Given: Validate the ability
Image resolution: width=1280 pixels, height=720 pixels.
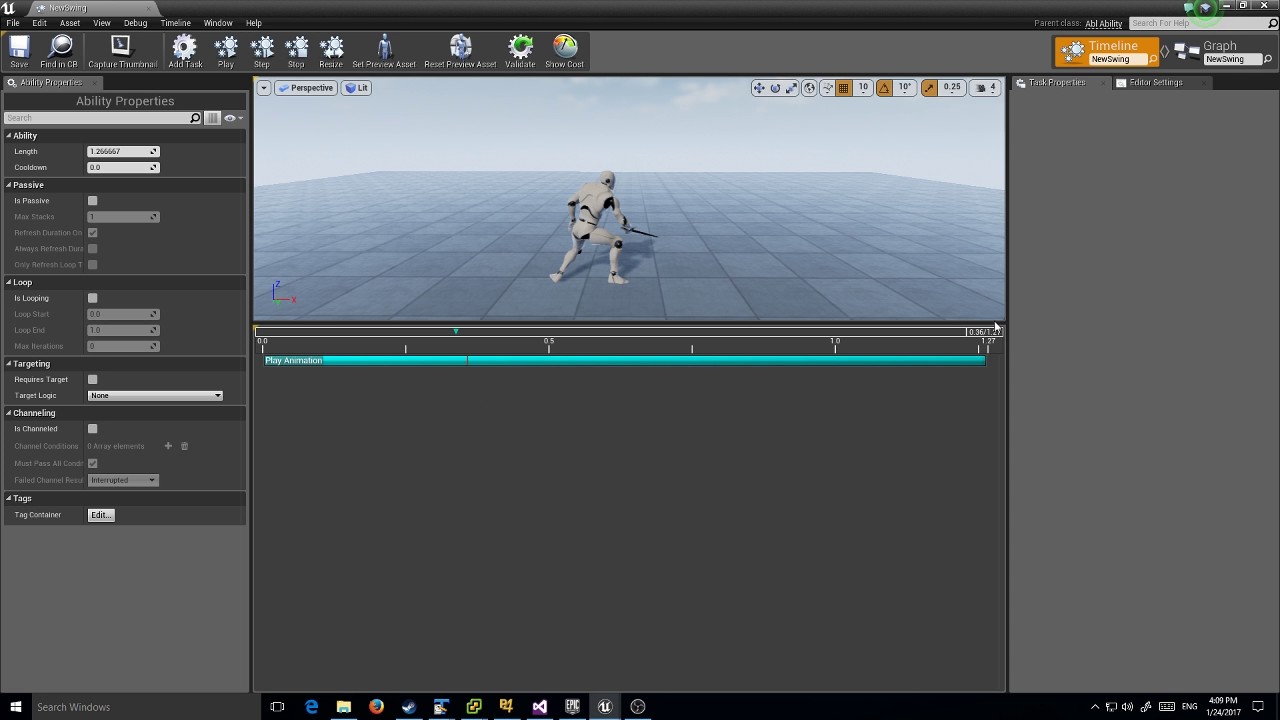Looking at the screenshot, I should (520, 52).
